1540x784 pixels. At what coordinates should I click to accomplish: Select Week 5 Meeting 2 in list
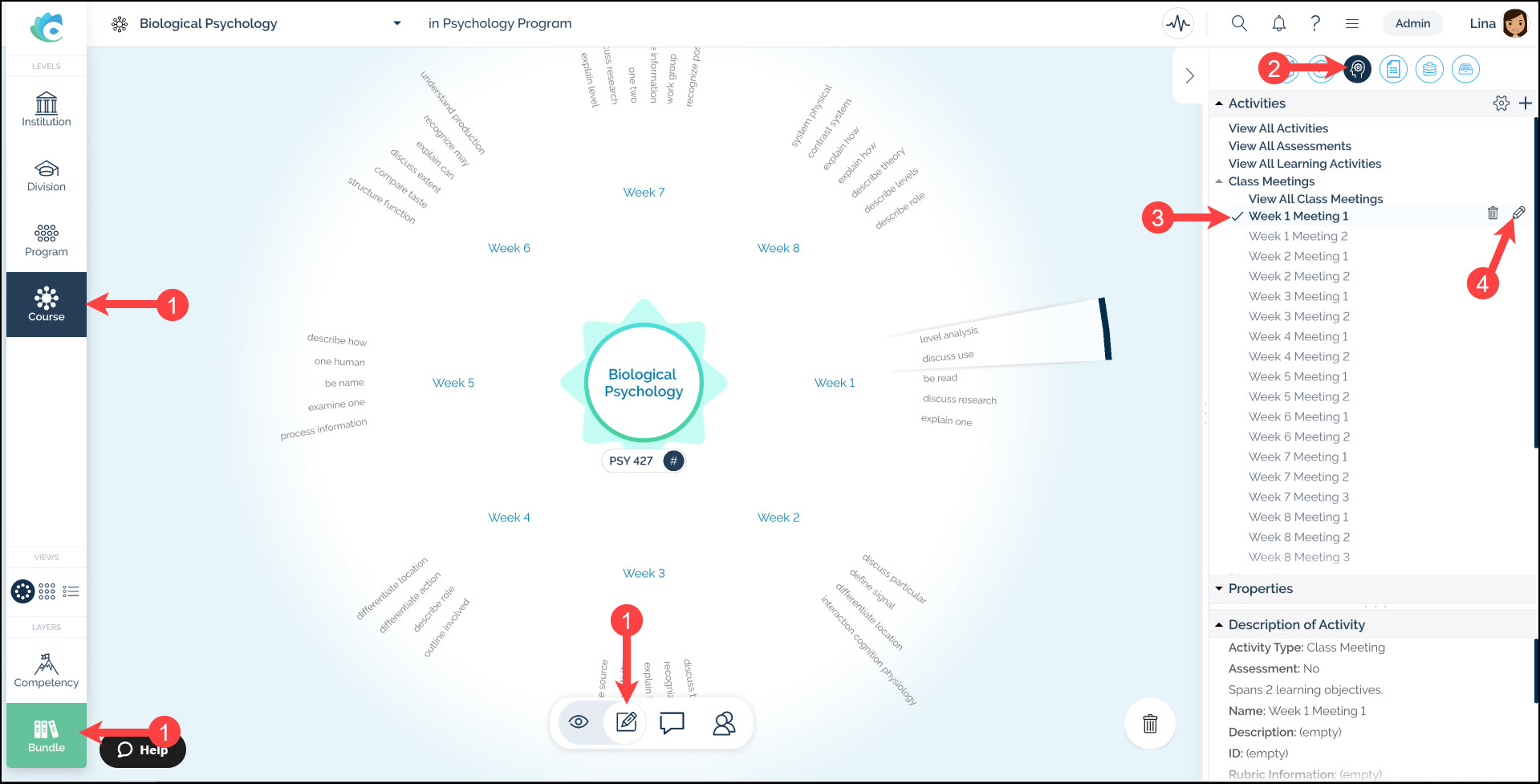tap(1298, 396)
